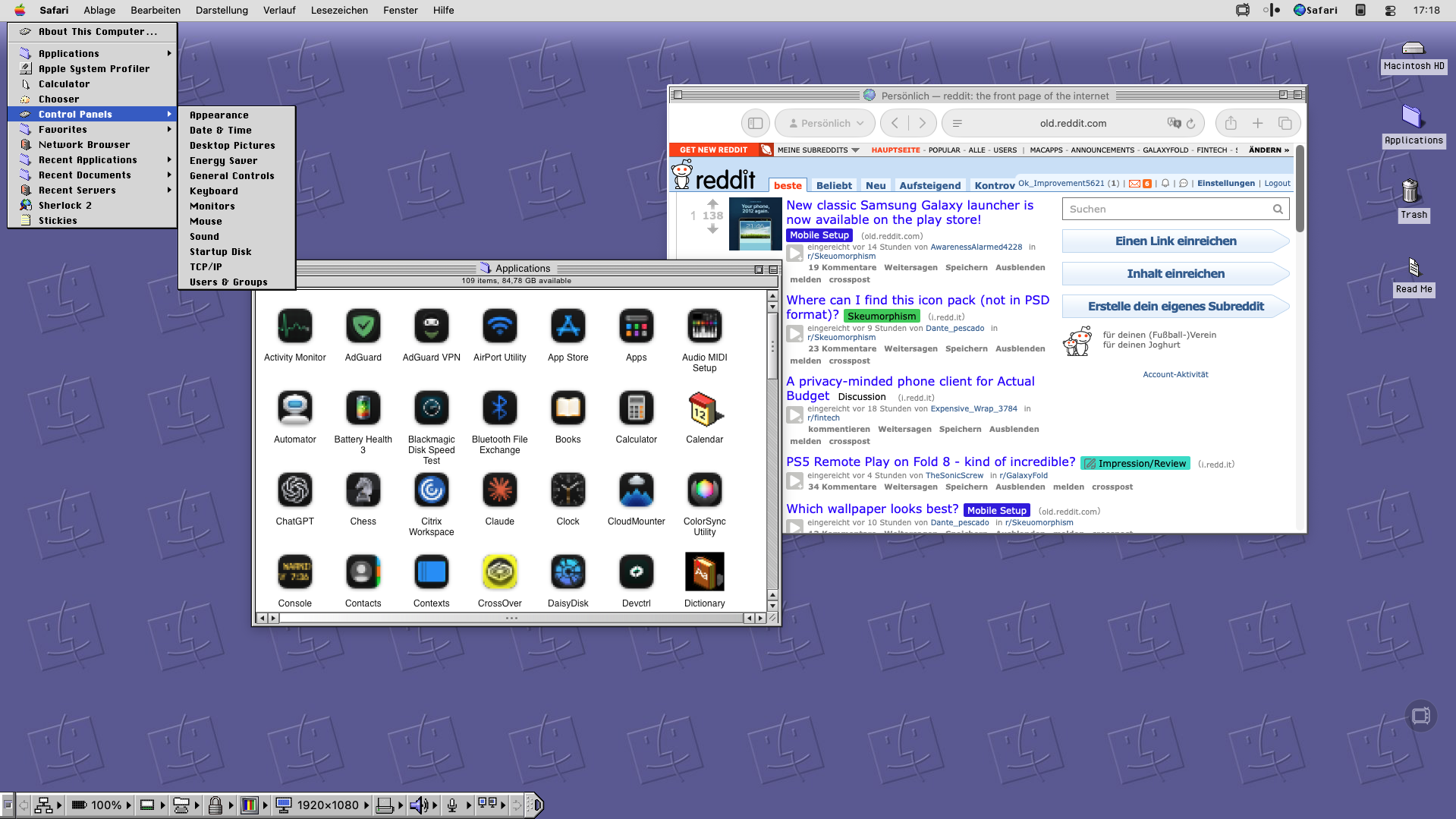Select Appearance in the Control Panels submenu
The image size is (1456, 819).
pyautogui.click(x=237, y=115)
